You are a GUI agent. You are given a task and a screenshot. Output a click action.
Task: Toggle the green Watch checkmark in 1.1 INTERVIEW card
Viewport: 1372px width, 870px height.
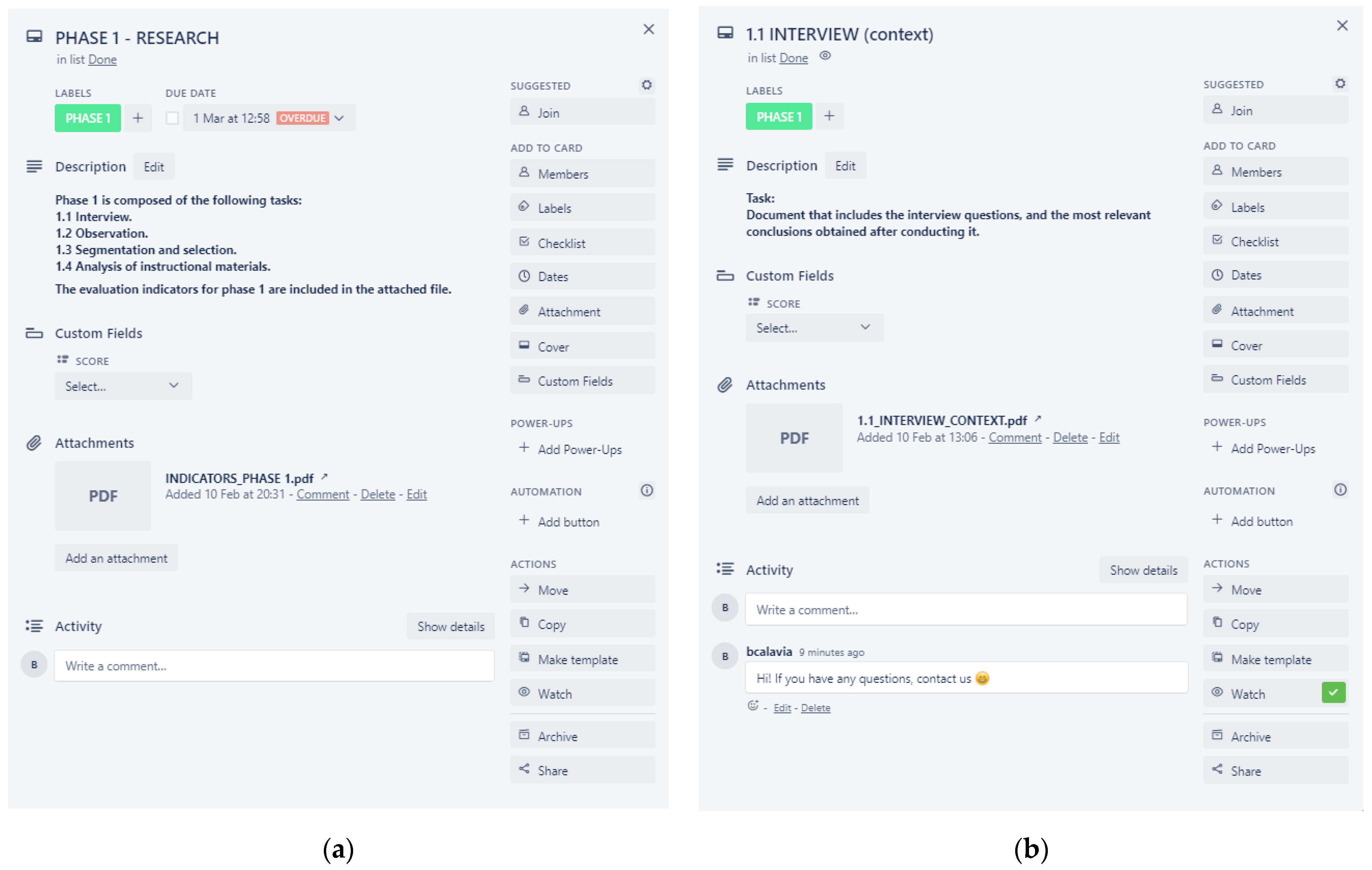tap(1333, 692)
